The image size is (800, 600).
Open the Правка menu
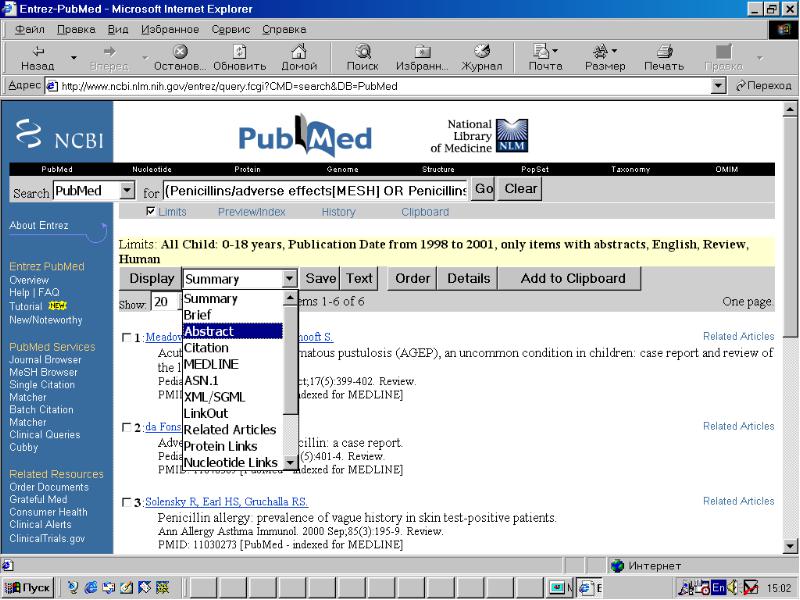click(76, 30)
